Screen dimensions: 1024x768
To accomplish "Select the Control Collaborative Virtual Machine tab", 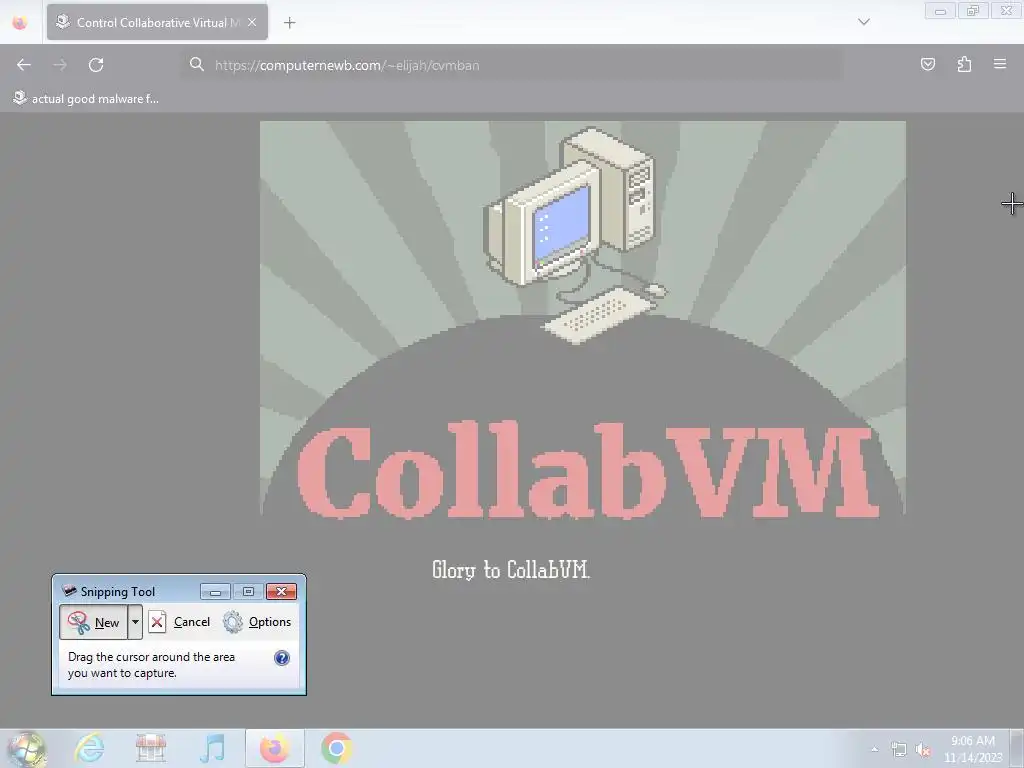I will pos(157,22).
